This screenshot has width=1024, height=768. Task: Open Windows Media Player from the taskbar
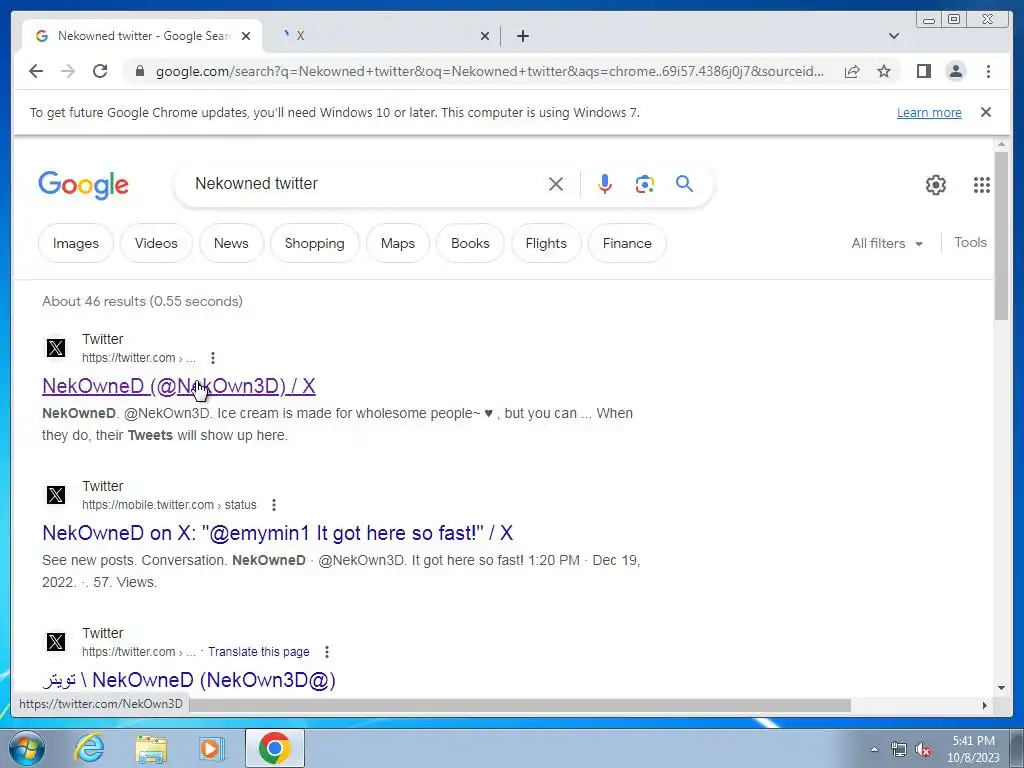pos(210,749)
